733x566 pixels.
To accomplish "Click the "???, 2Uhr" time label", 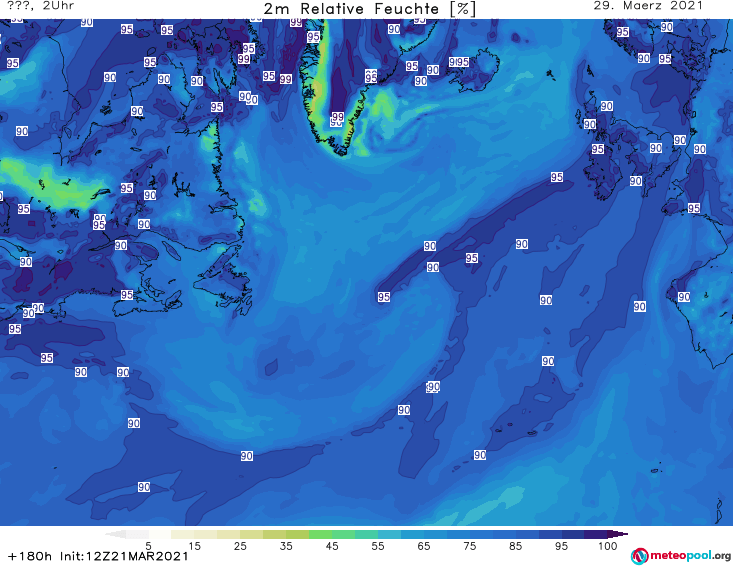I will pos(41,6).
